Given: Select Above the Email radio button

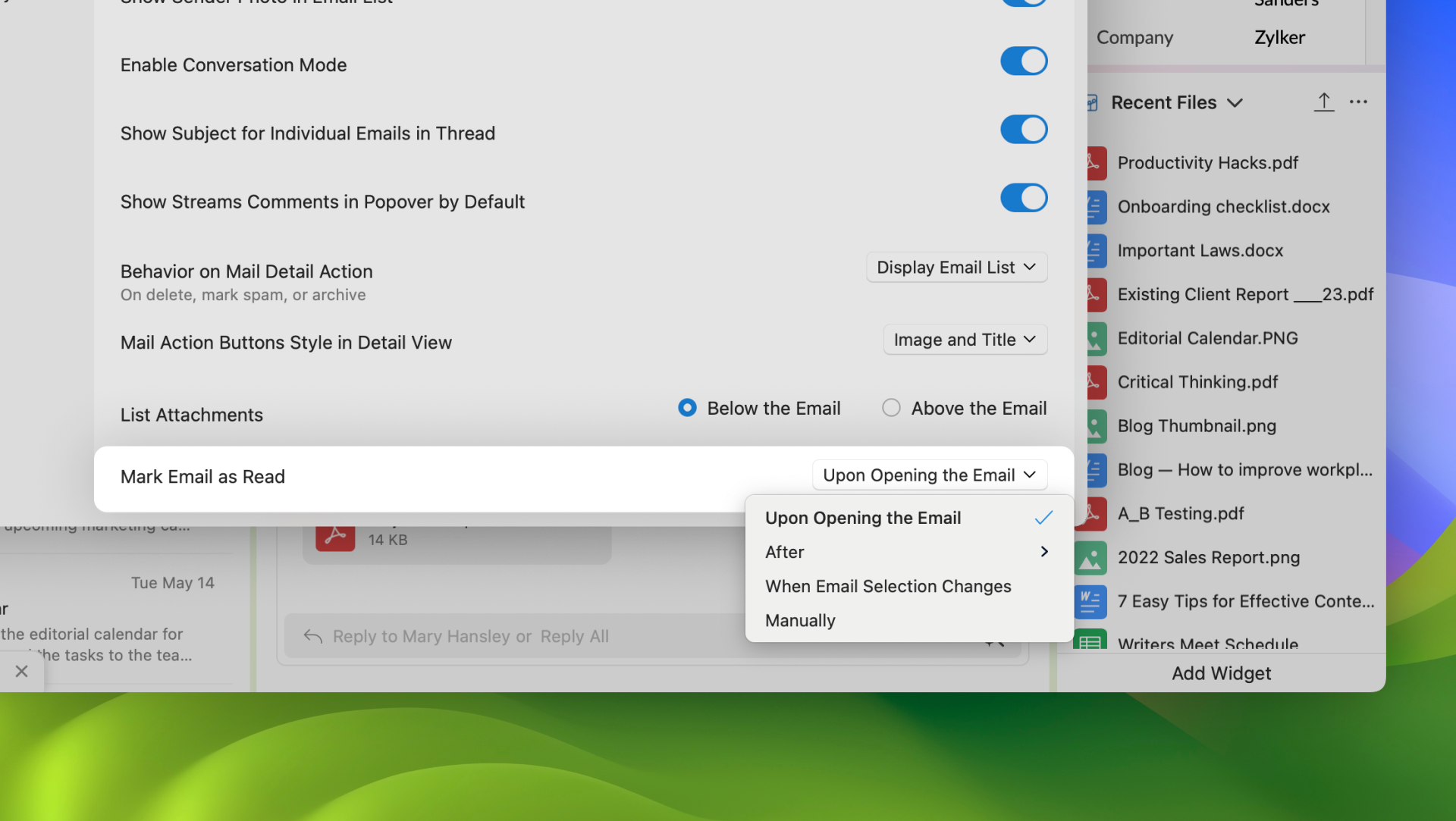Looking at the screenshot, I should coord(891,409).
